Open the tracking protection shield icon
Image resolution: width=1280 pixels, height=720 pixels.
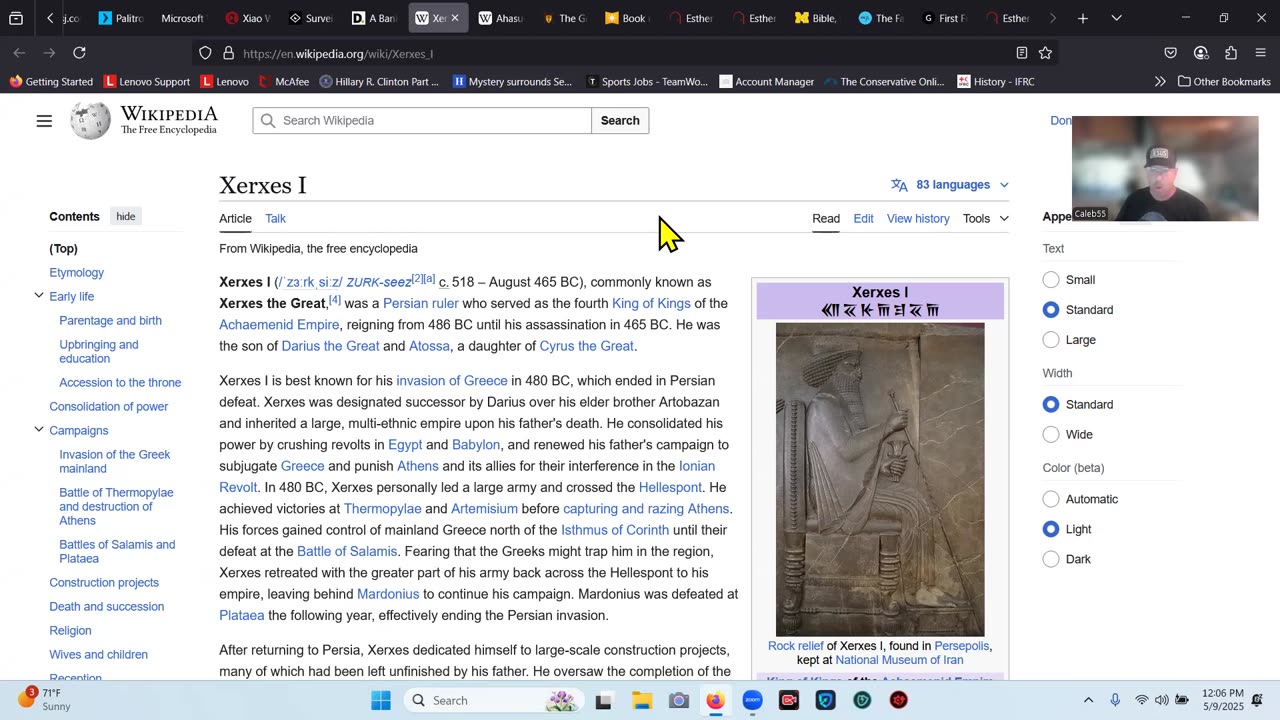[x=205, y=53]
